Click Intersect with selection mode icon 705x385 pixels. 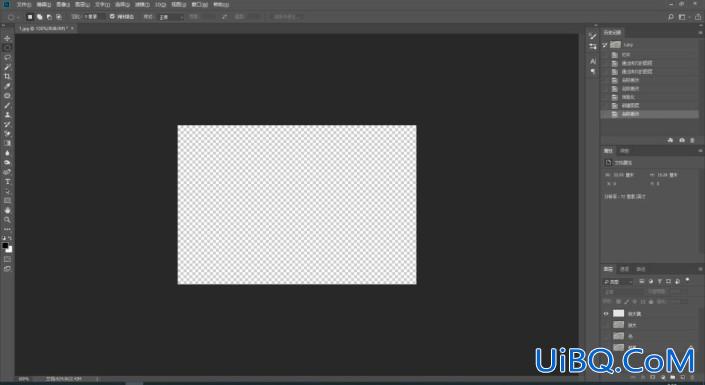(58, 17)
